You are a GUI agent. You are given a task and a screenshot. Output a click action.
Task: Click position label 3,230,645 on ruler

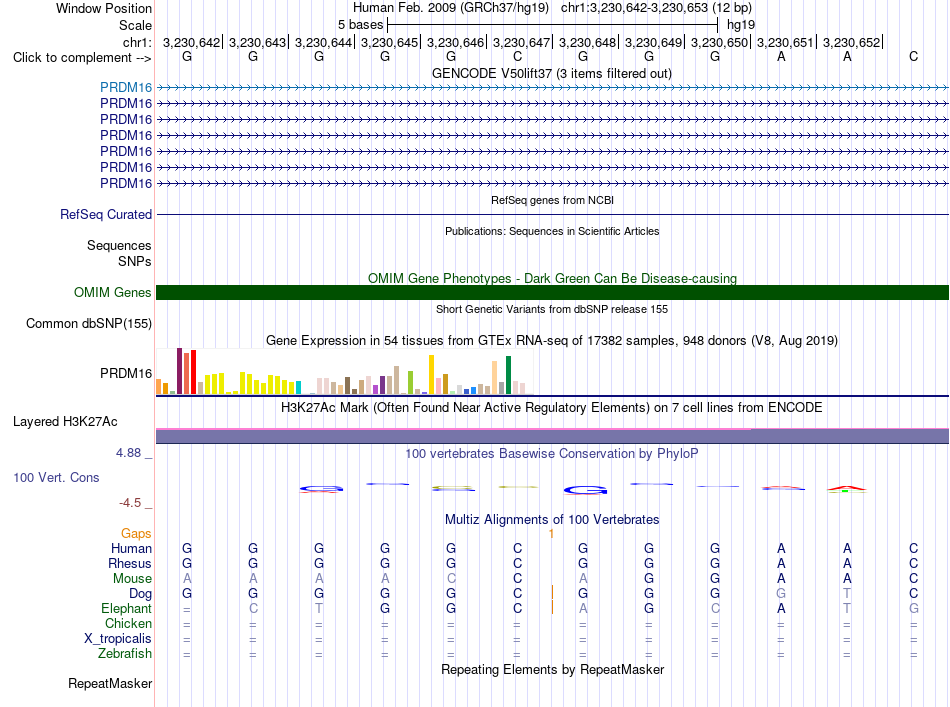click(390, 42)
